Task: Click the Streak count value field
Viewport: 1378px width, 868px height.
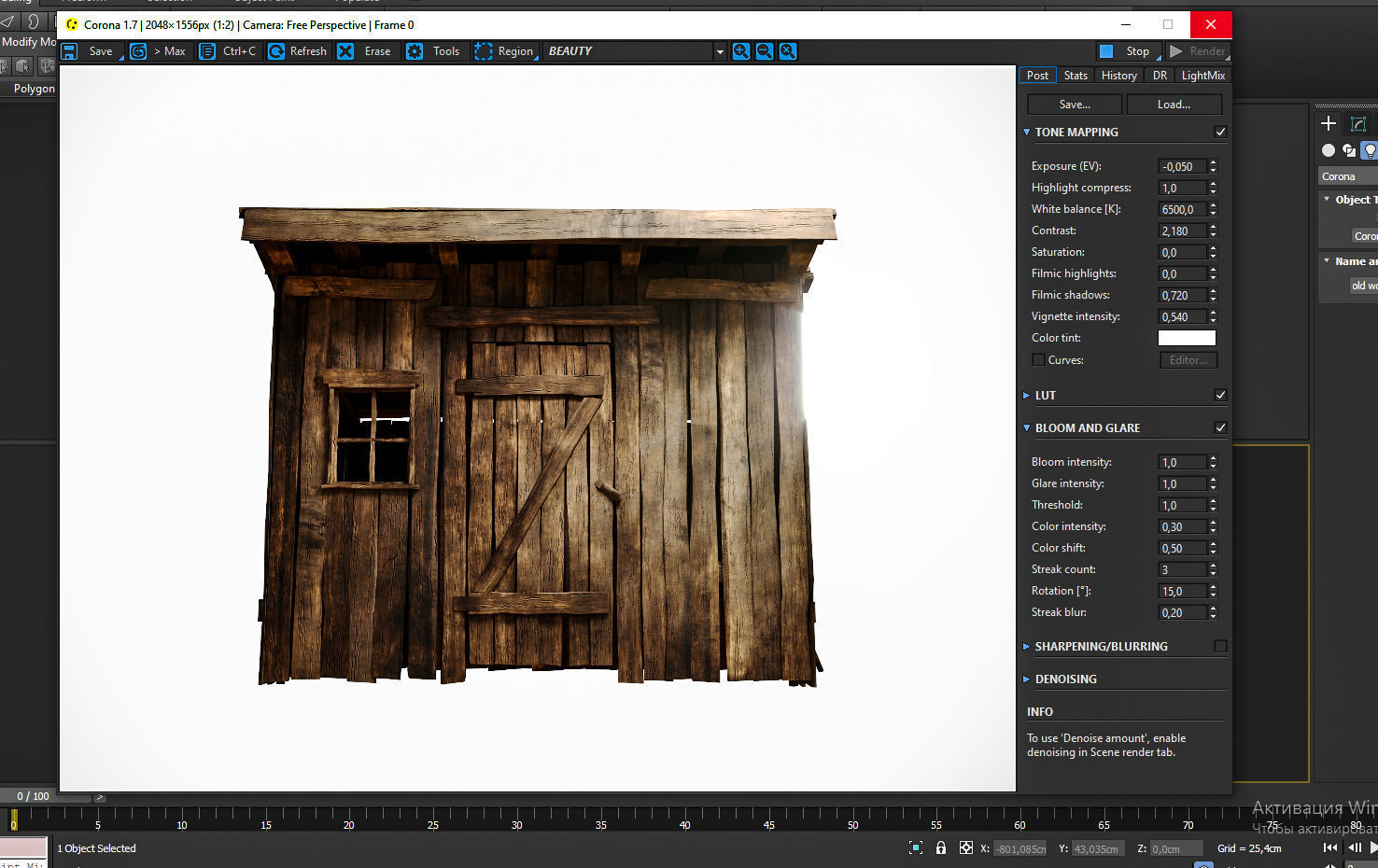Action: pos(1182,569)
